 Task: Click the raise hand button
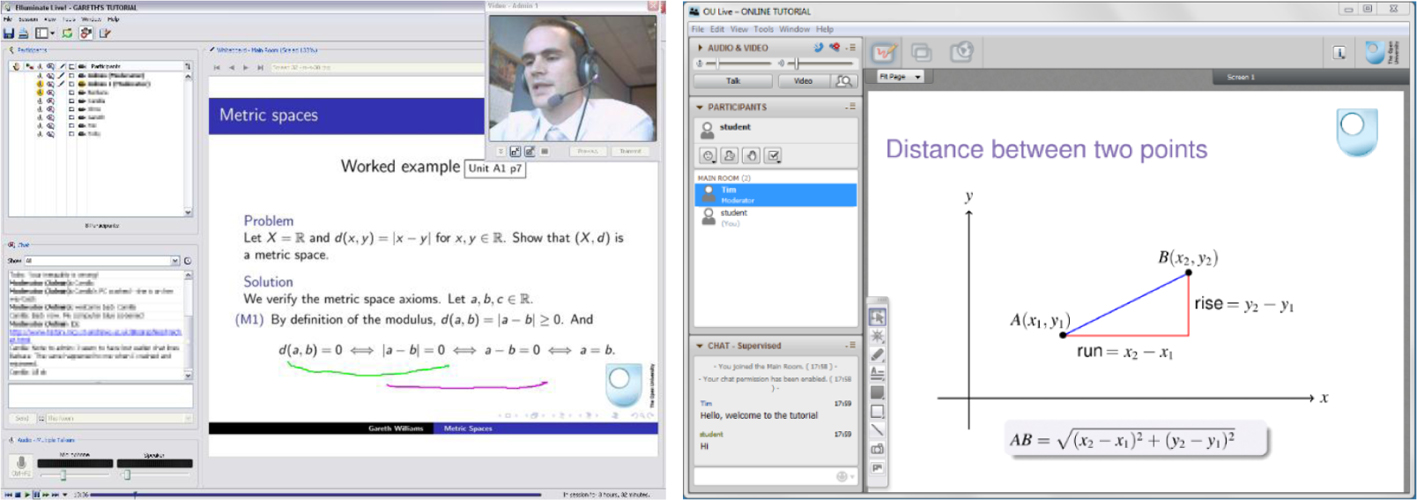(x=751, y=155)
